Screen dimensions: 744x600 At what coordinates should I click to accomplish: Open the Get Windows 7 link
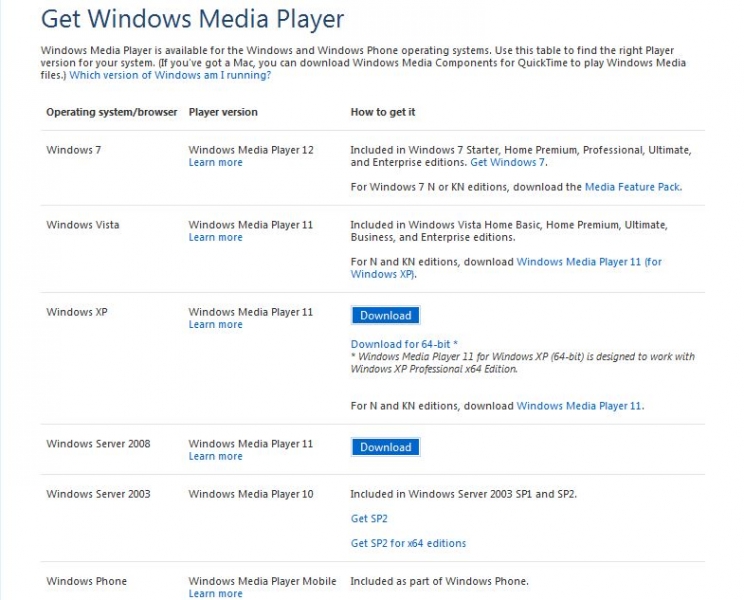(508, 163)
